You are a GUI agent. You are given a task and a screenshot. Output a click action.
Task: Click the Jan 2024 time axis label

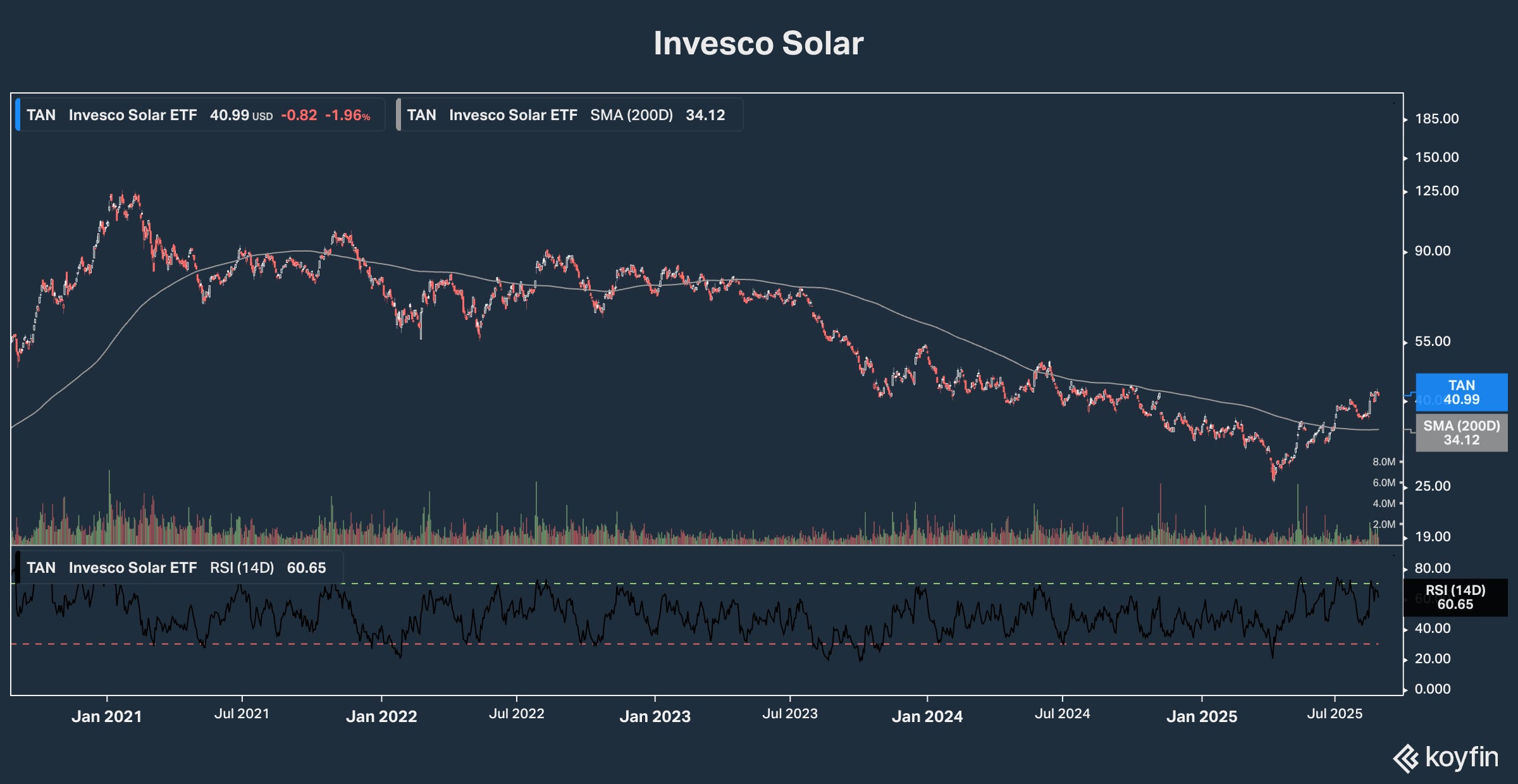[927, 716]
